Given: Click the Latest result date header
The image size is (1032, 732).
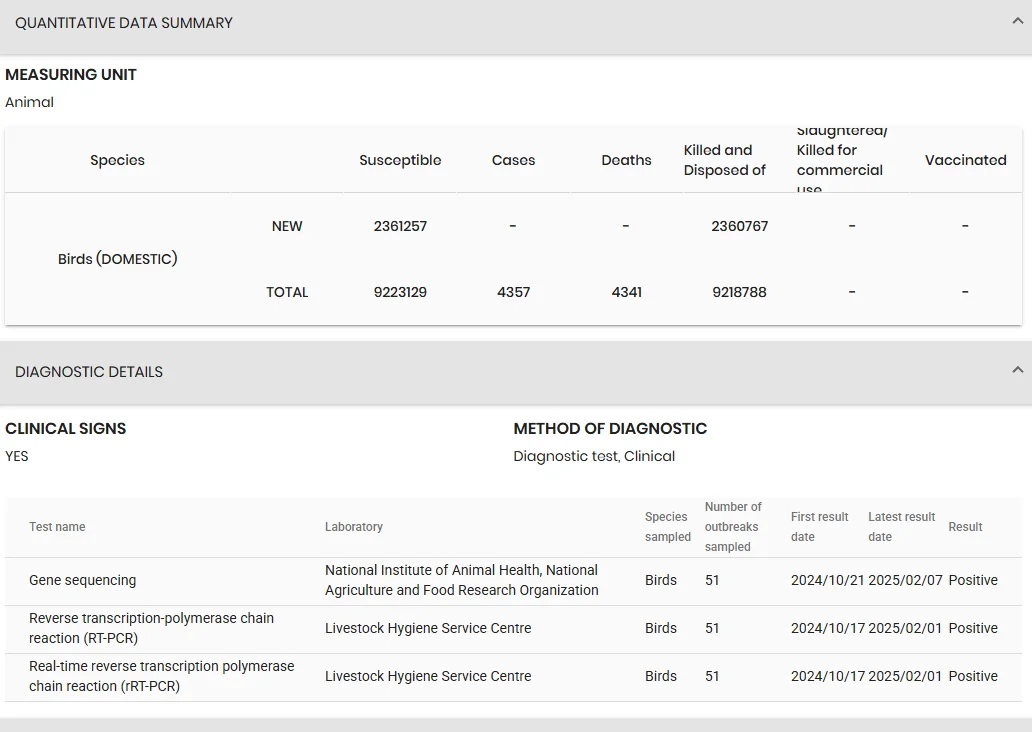Looking at the screenshot, I should coord(901,527).
